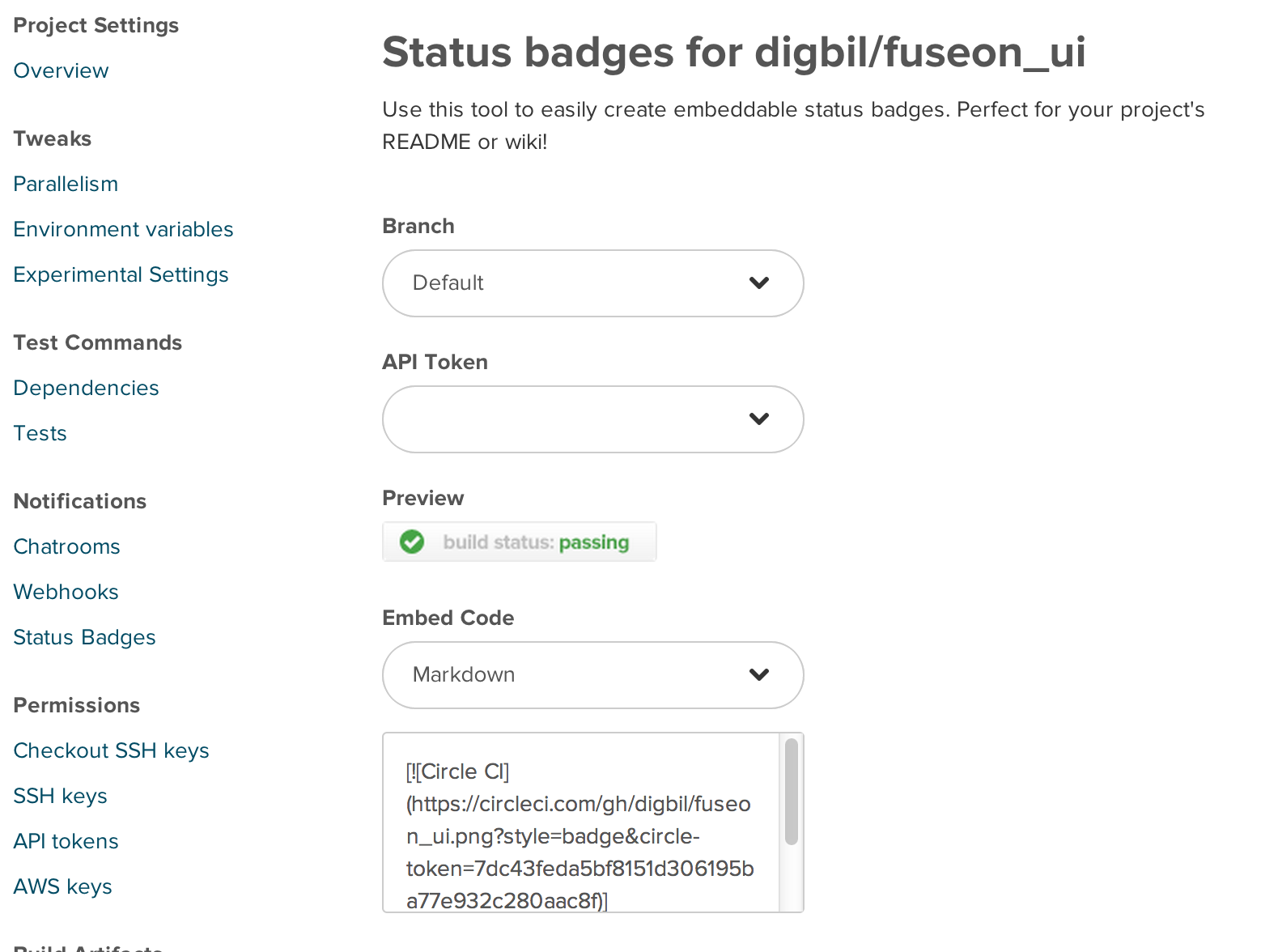Open the Webhooks settings

65,592
